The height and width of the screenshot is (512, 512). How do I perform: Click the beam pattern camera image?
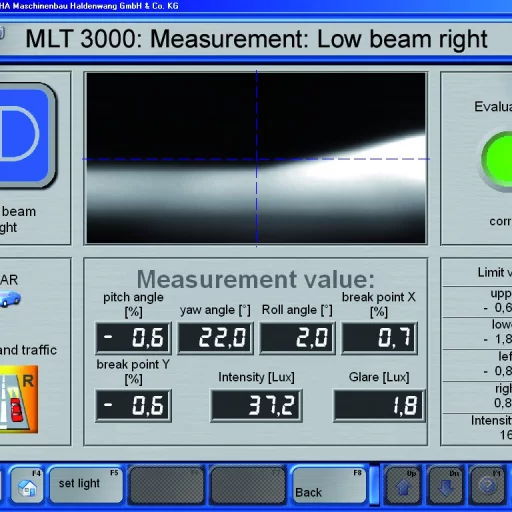coord(256,158)
